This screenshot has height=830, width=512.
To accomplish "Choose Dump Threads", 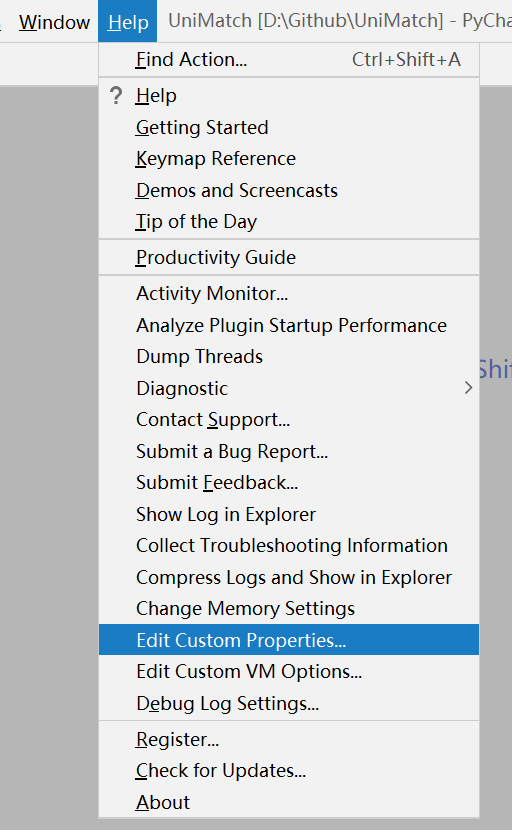I will click(289, 356).
